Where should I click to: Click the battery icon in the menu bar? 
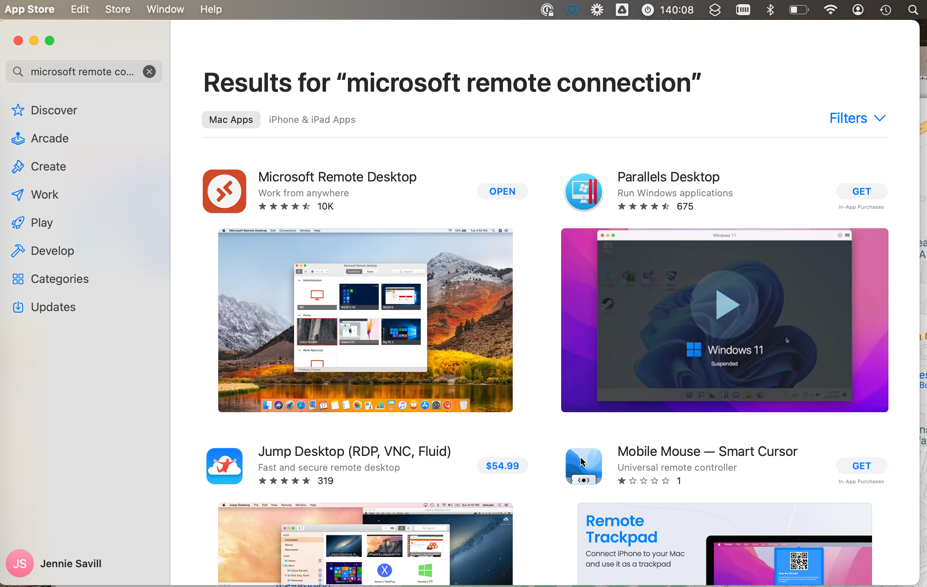click(x=798, y=9)
